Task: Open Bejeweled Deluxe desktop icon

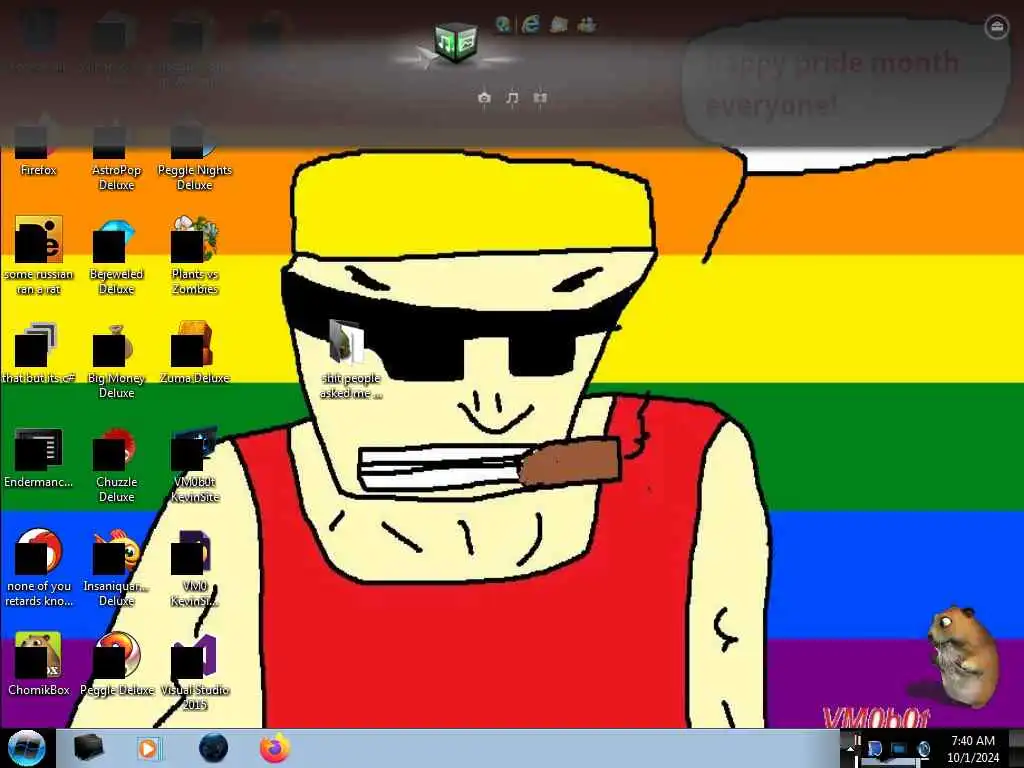Action: [116, 256]
